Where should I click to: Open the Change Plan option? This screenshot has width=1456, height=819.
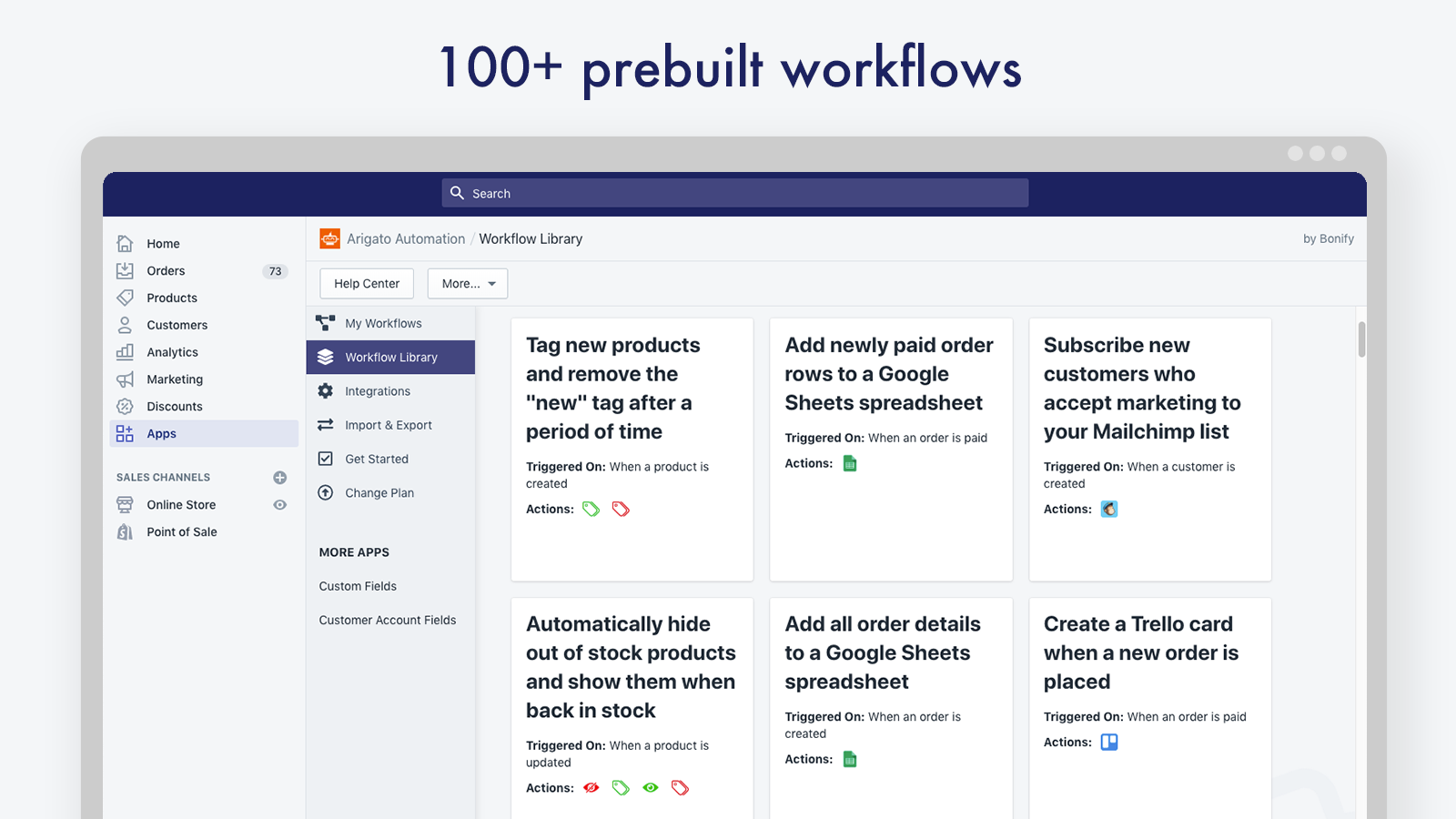coord(379,492)
